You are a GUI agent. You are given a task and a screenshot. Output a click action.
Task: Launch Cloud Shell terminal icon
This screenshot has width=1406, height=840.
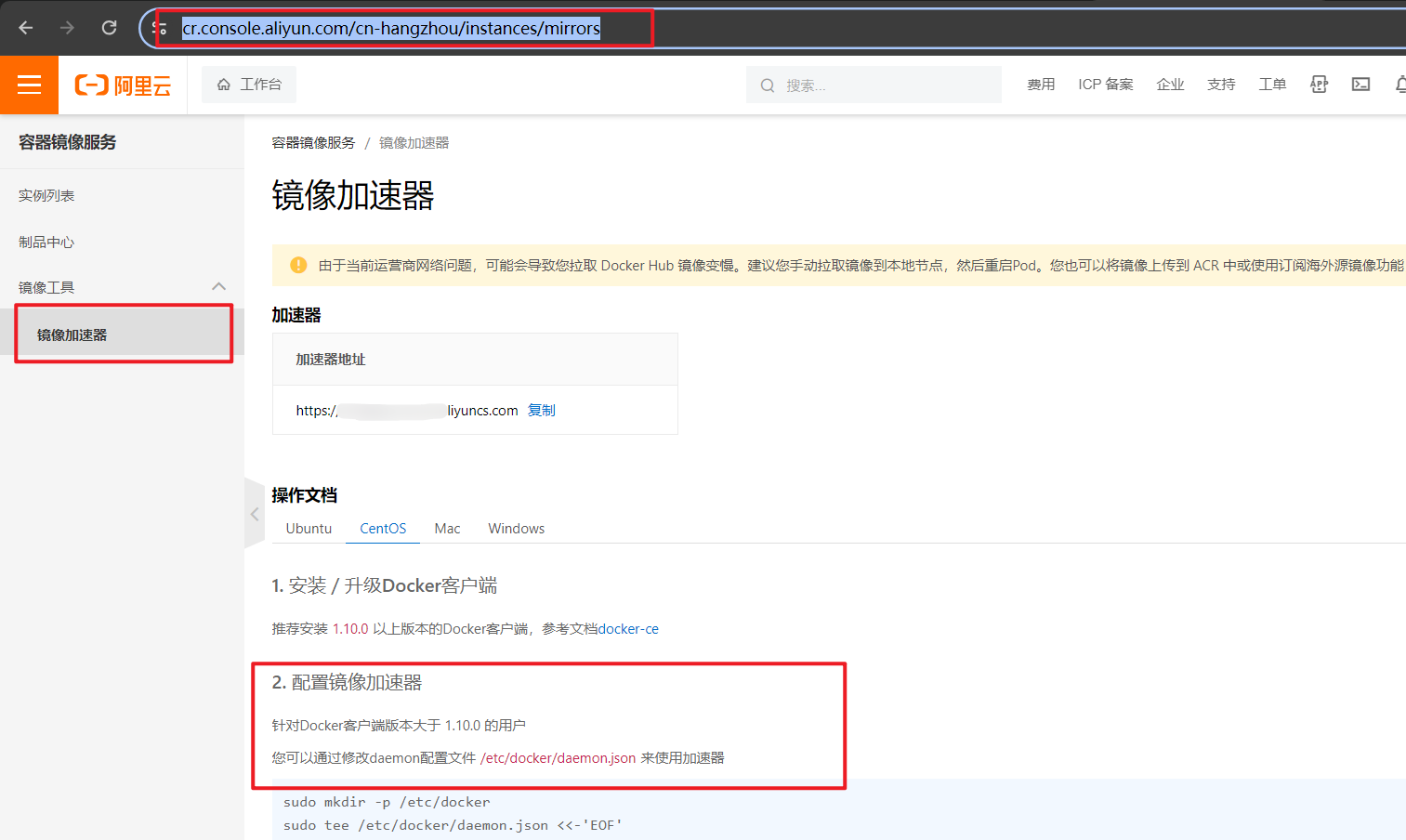point(1360,85)
